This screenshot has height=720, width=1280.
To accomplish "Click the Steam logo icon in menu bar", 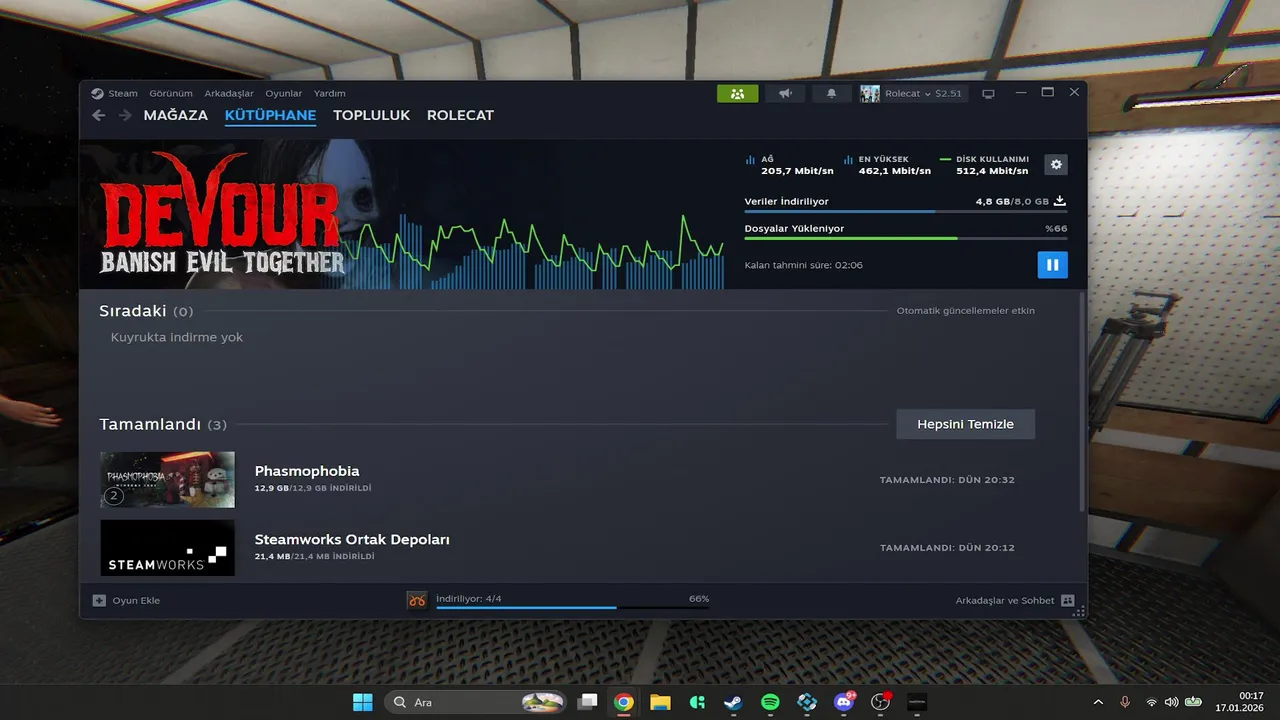I will click(x=97, y=93).
